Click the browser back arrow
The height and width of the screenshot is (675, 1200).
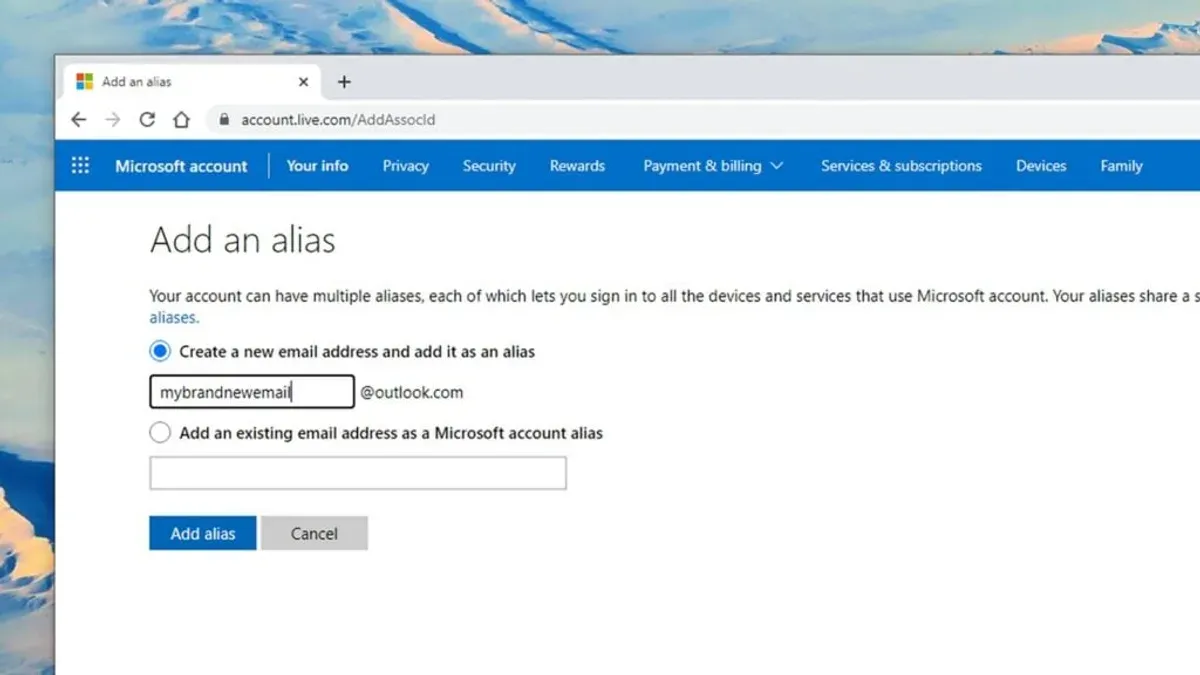[78, 120]
